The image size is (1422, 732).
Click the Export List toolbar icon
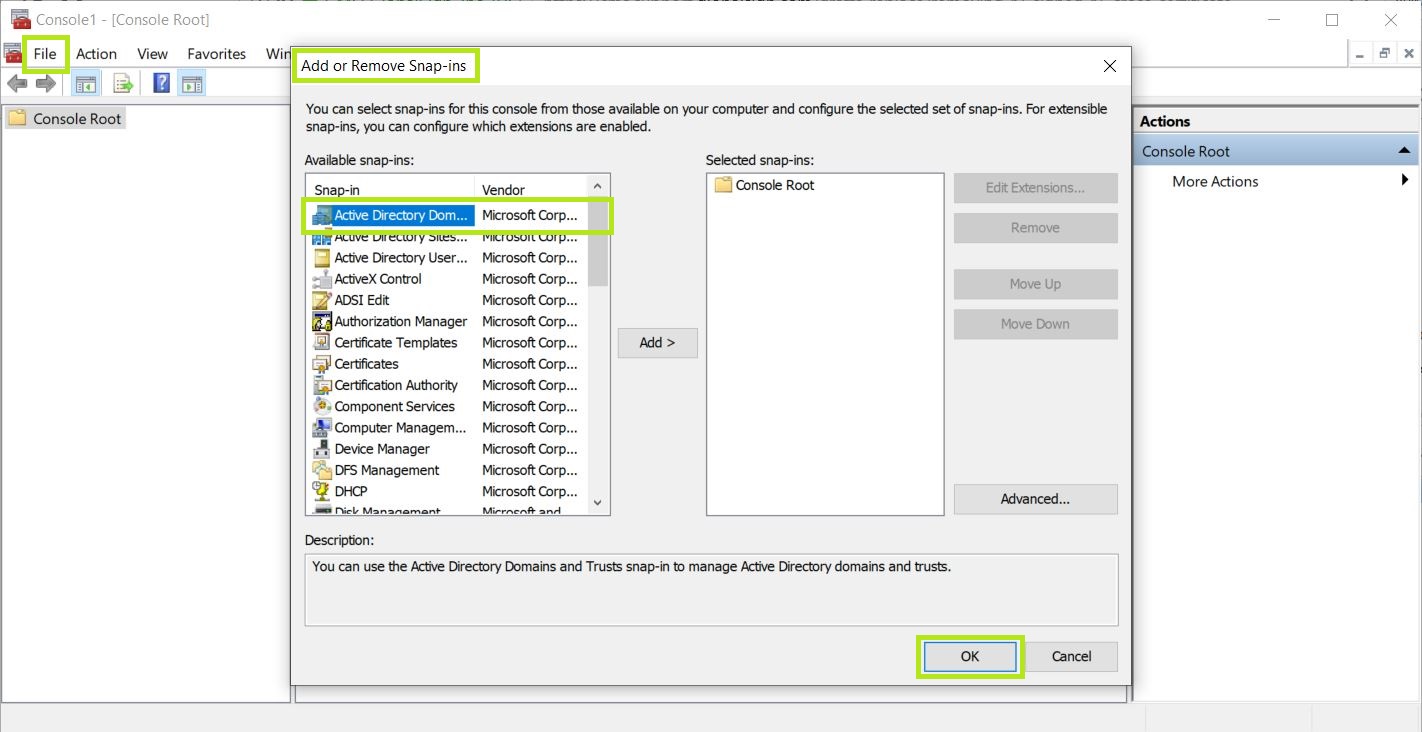(x=123, y=84)
